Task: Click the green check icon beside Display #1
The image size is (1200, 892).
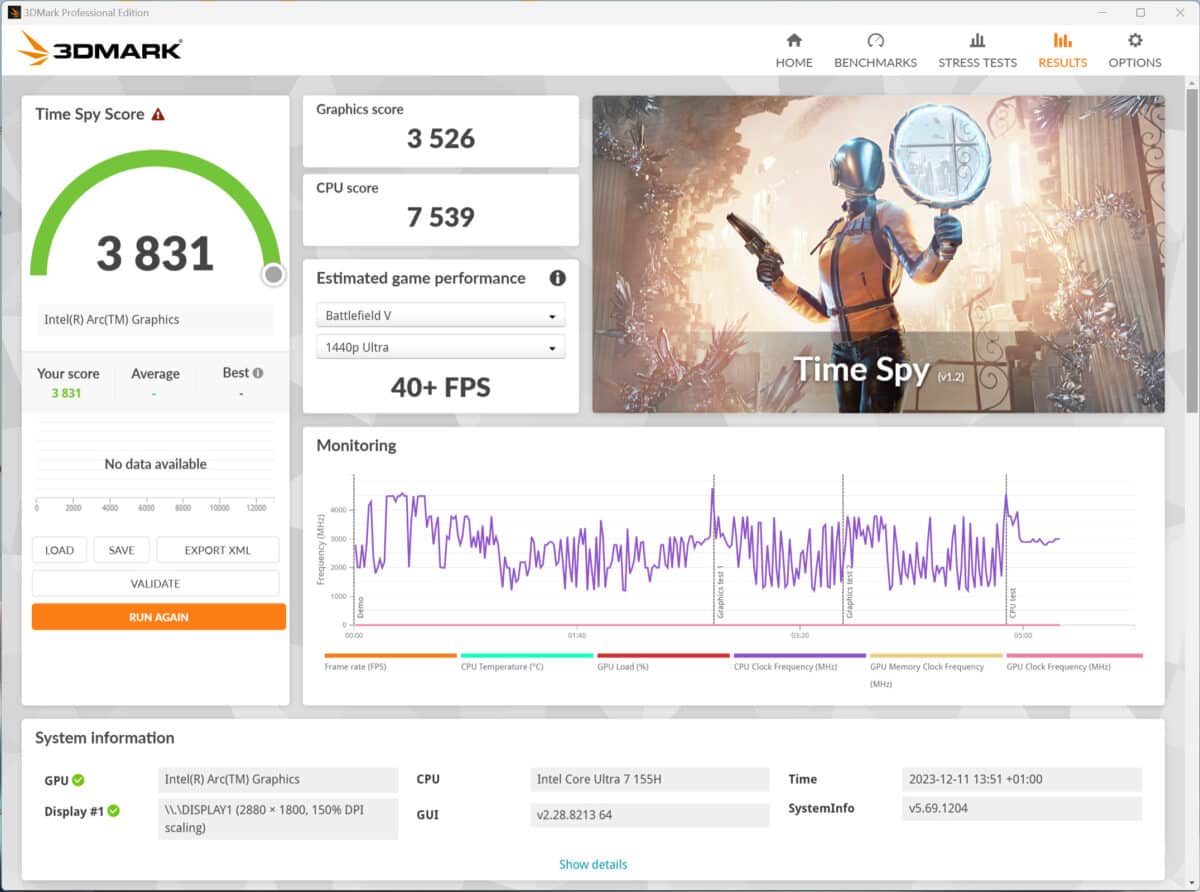Action: pos(114,811)
